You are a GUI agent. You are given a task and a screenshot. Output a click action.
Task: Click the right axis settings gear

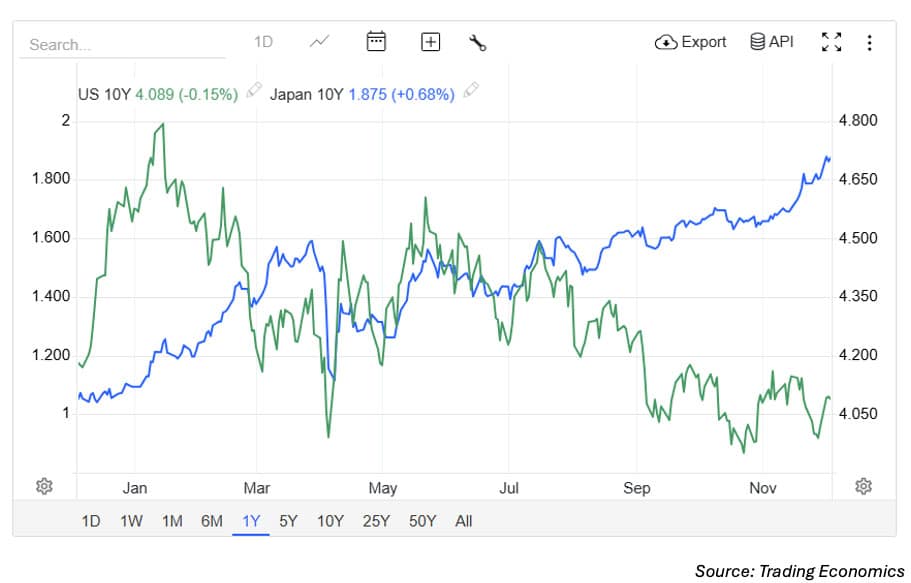(864, 486)
